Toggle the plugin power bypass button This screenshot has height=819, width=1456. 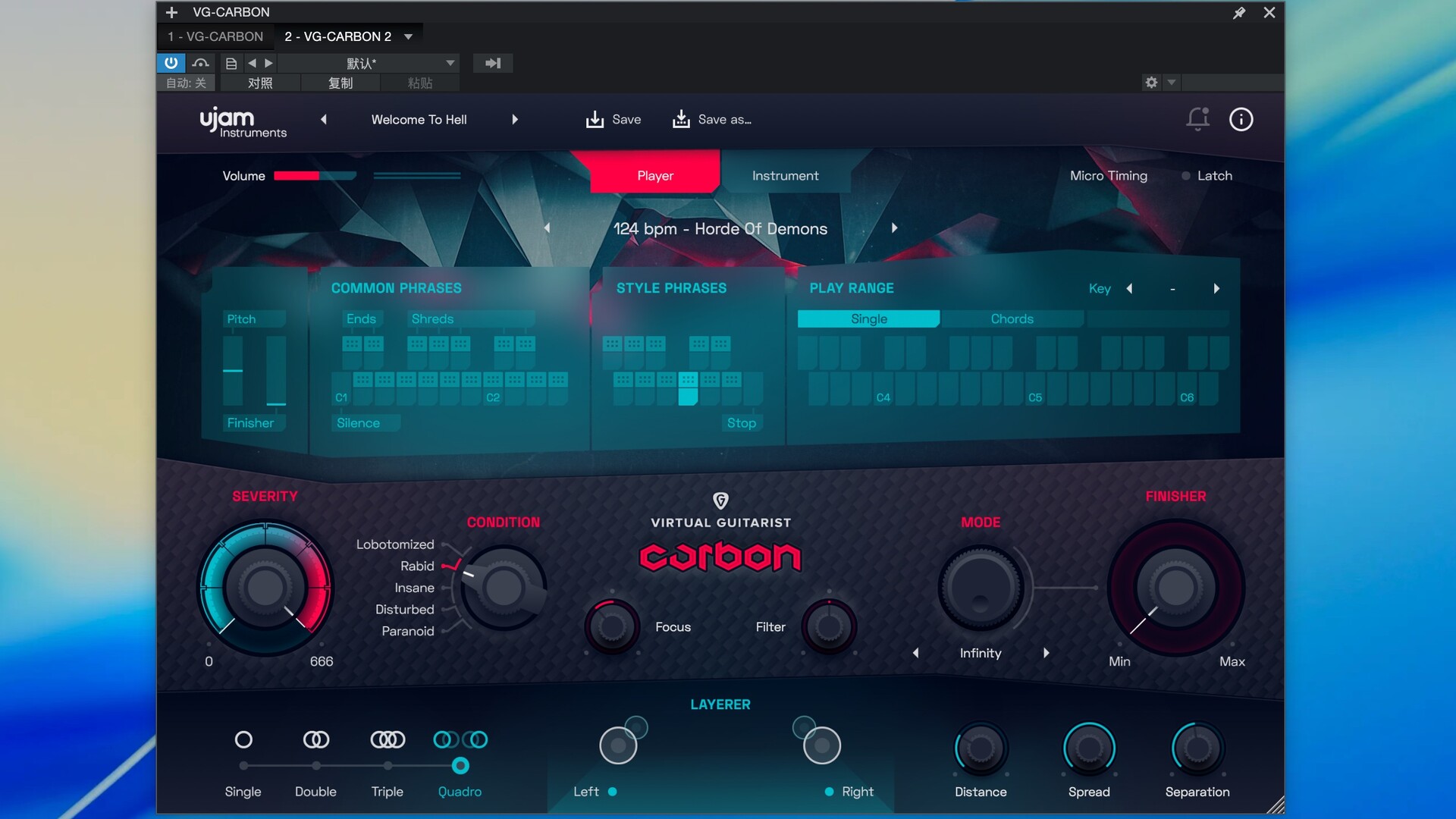pyautogui.click(x=171, y=63)
